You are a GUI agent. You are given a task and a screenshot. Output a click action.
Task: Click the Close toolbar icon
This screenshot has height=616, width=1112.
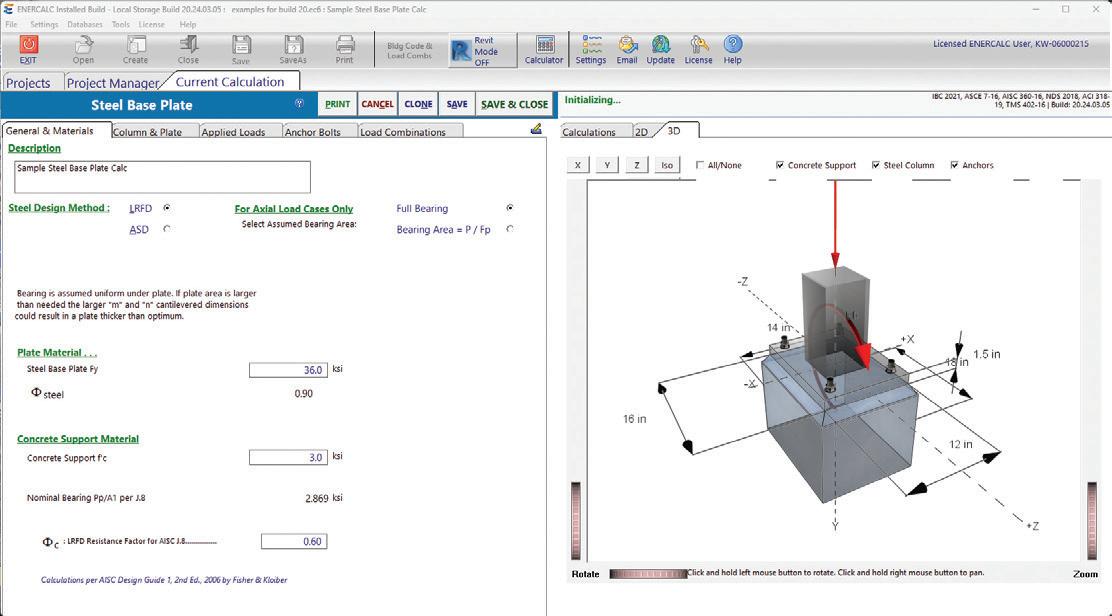click(x=188, y=50)
